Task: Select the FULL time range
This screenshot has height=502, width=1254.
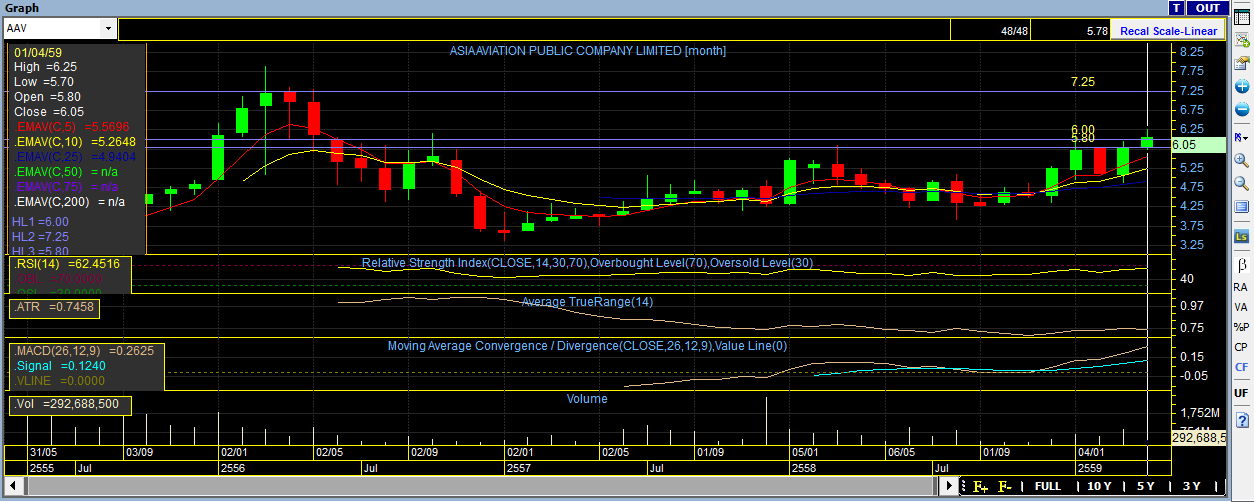Action: click(1047, 486)
